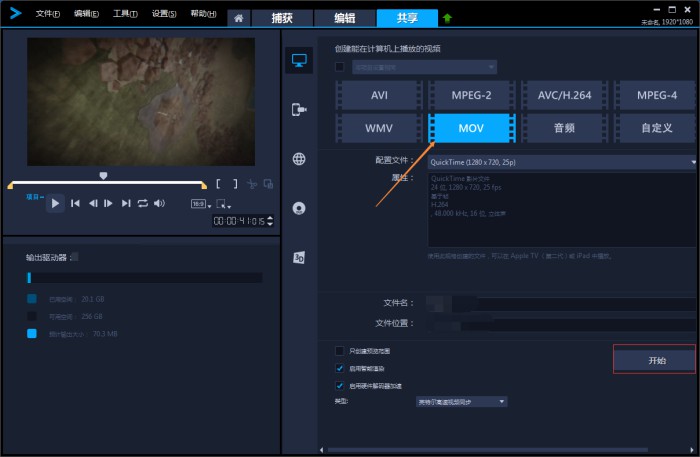Select the MPEG-4 format button
The image size is (700, 457).
pos(654,96)
